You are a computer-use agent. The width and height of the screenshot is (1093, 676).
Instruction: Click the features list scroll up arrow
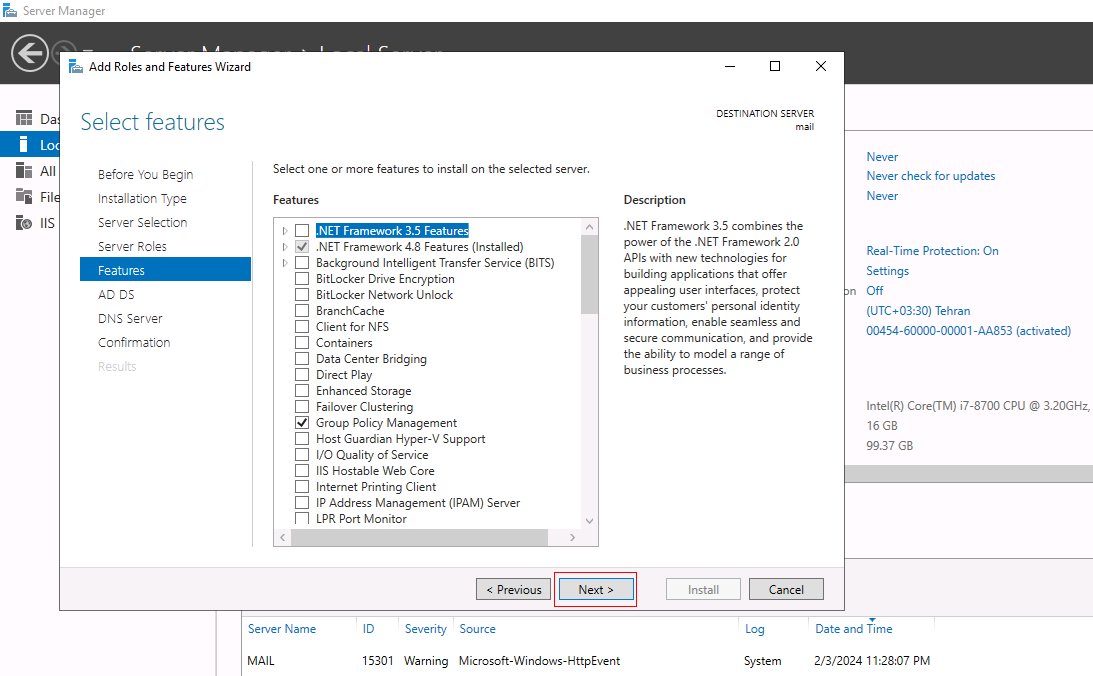[x=590, y=227]
